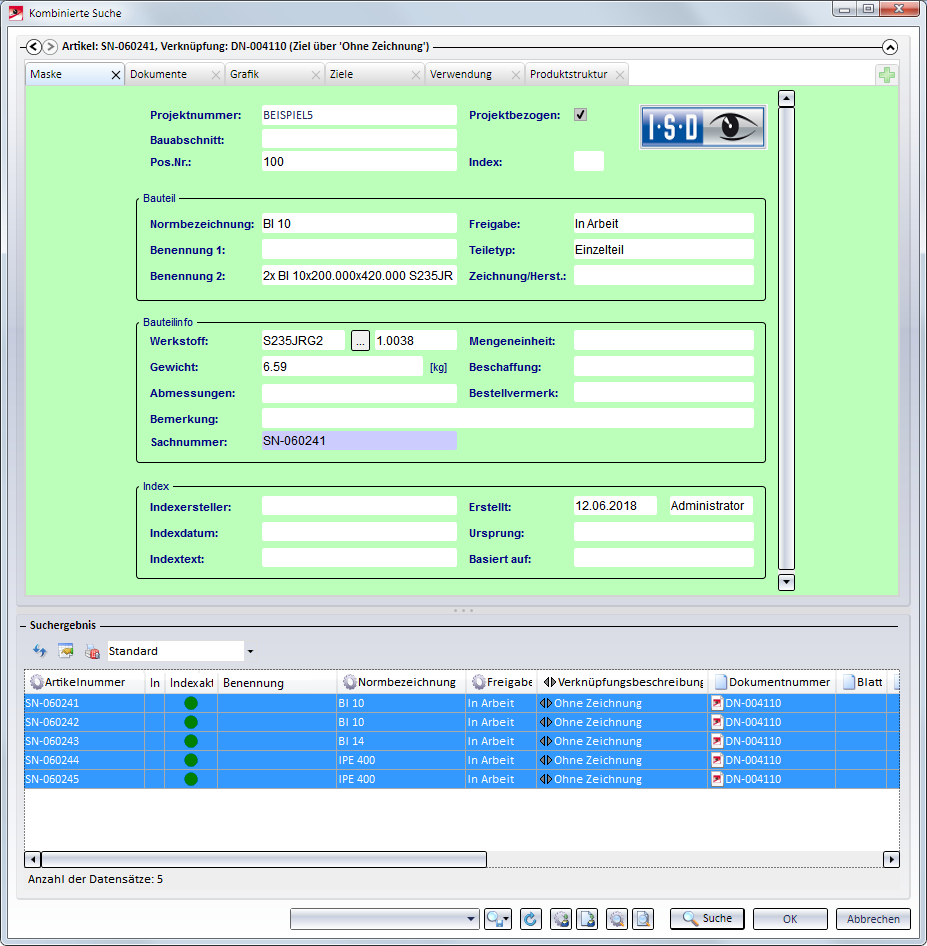Click the ISD eye logo image
The height and width of the screenshot is (946, 927).
pos(703,127)
